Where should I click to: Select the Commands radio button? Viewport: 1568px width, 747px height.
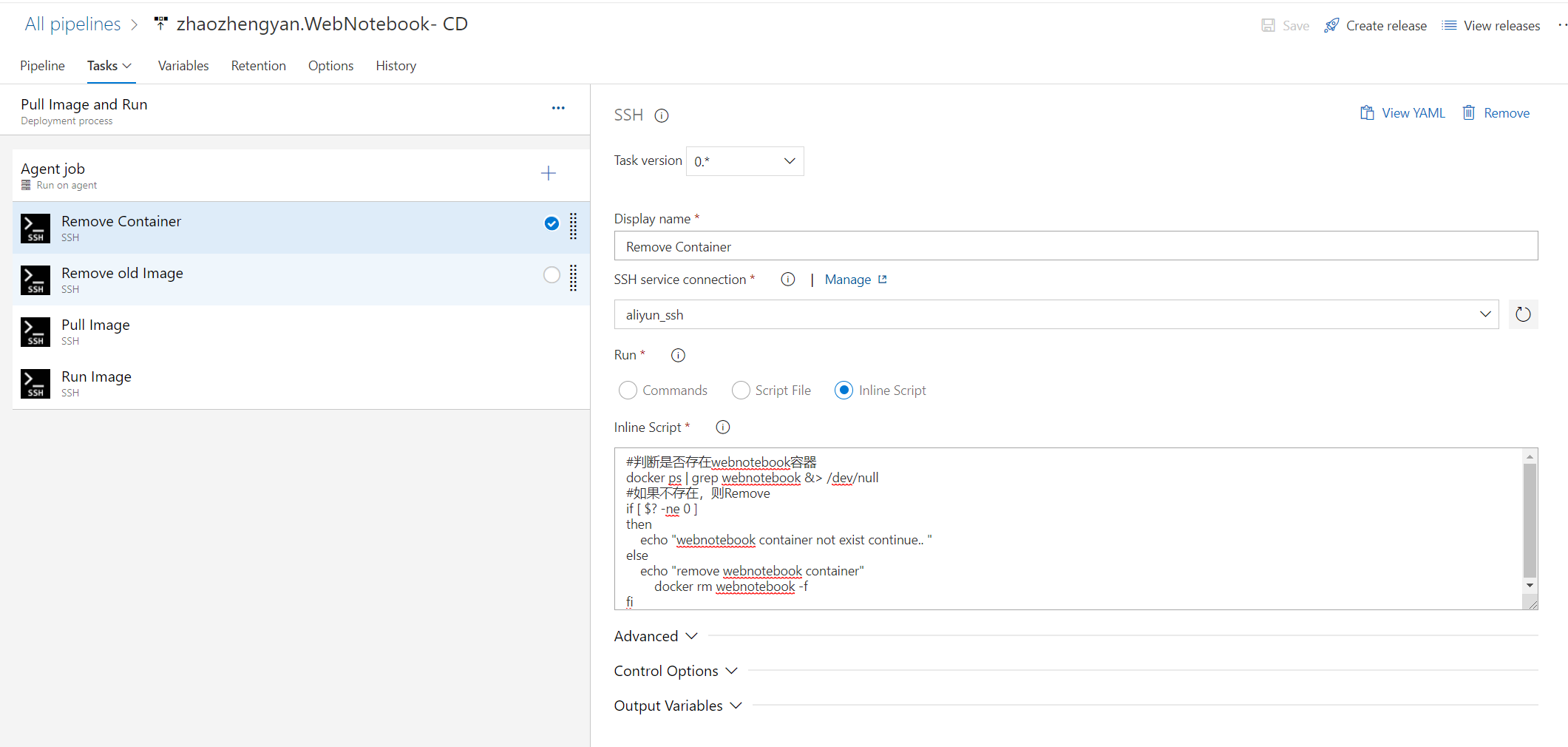pyautogui.click(x=628, y=390)
